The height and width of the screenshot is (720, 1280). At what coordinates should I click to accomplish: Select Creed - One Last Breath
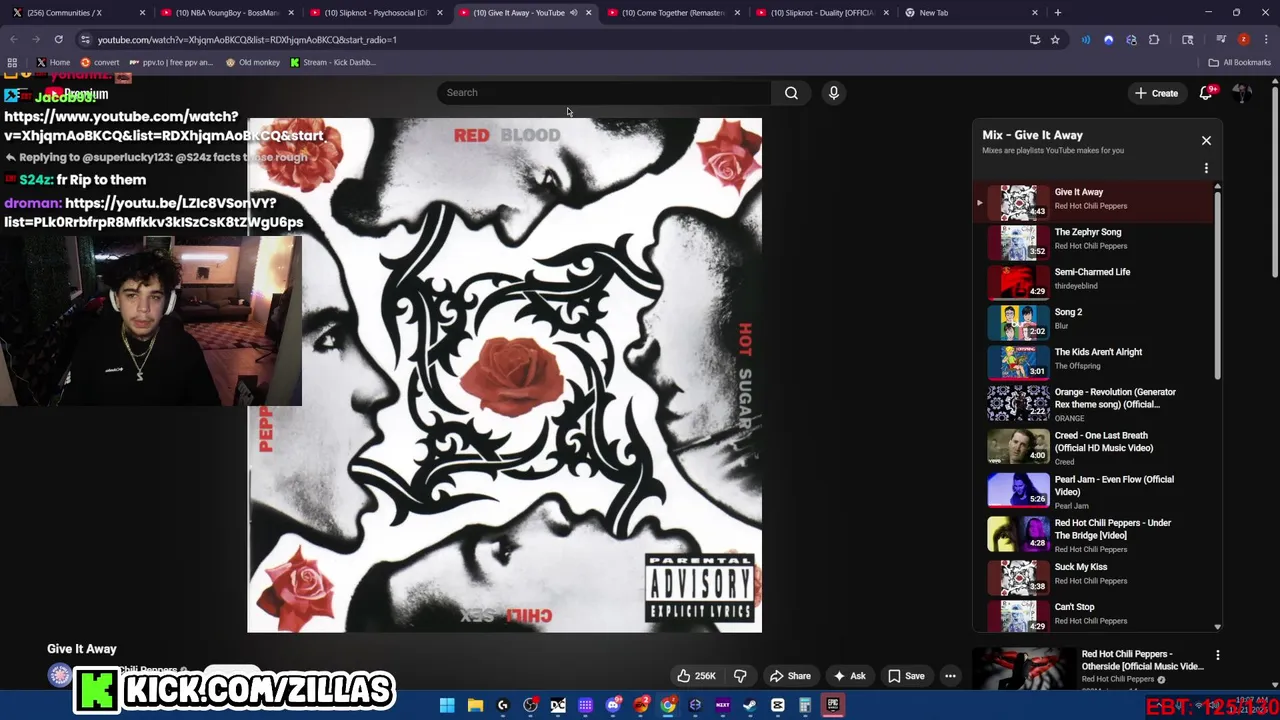(1095, 447)
